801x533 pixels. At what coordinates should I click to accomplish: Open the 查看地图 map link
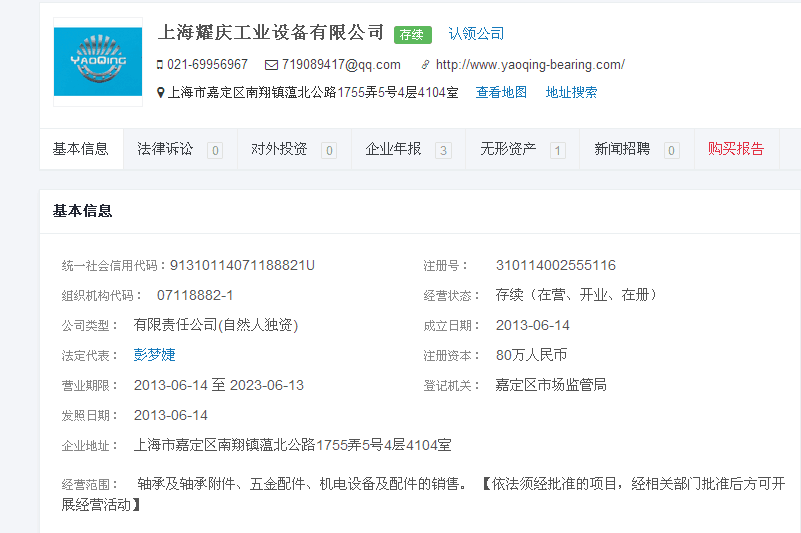click(501, 93)
